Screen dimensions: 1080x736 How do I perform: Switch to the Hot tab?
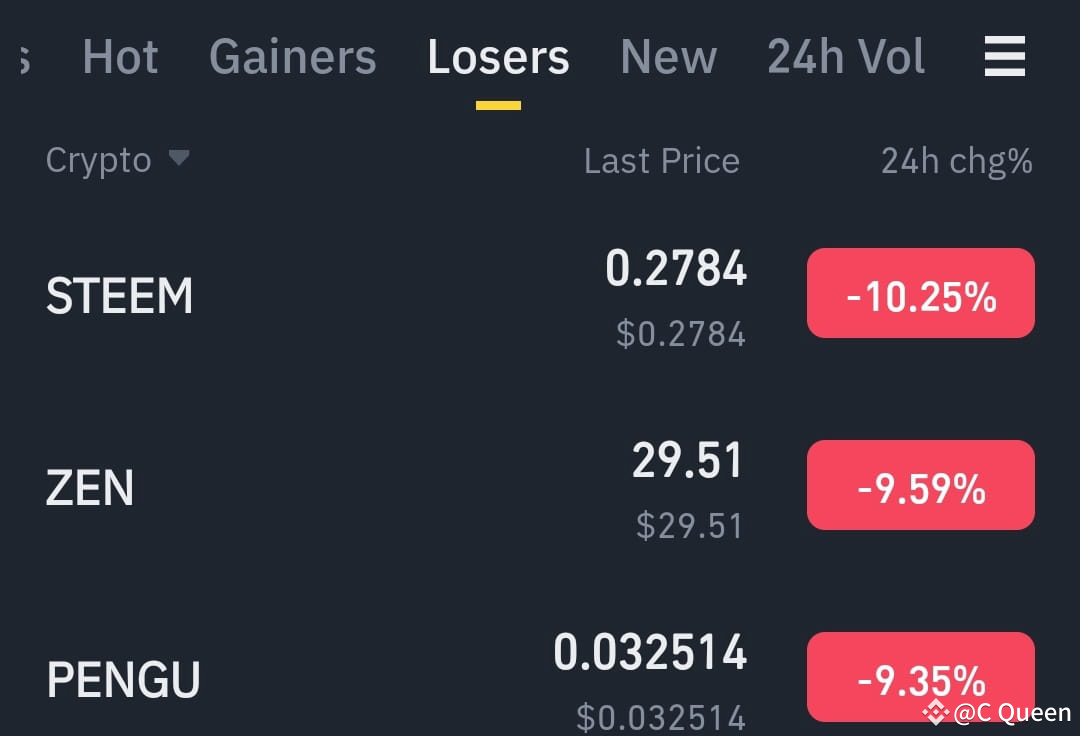coord(120,57)
